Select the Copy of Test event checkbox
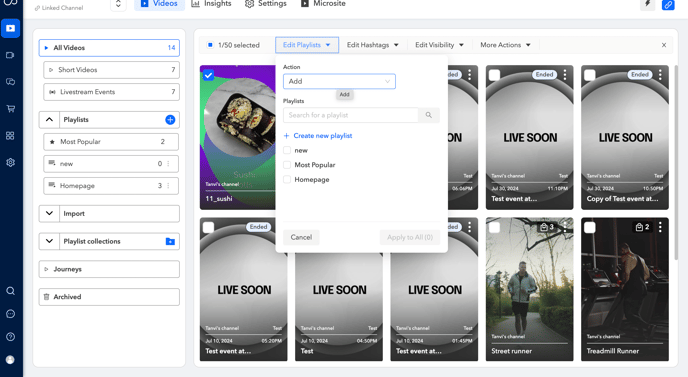Screen dimensions: 688x377 [x=590, y=75]
